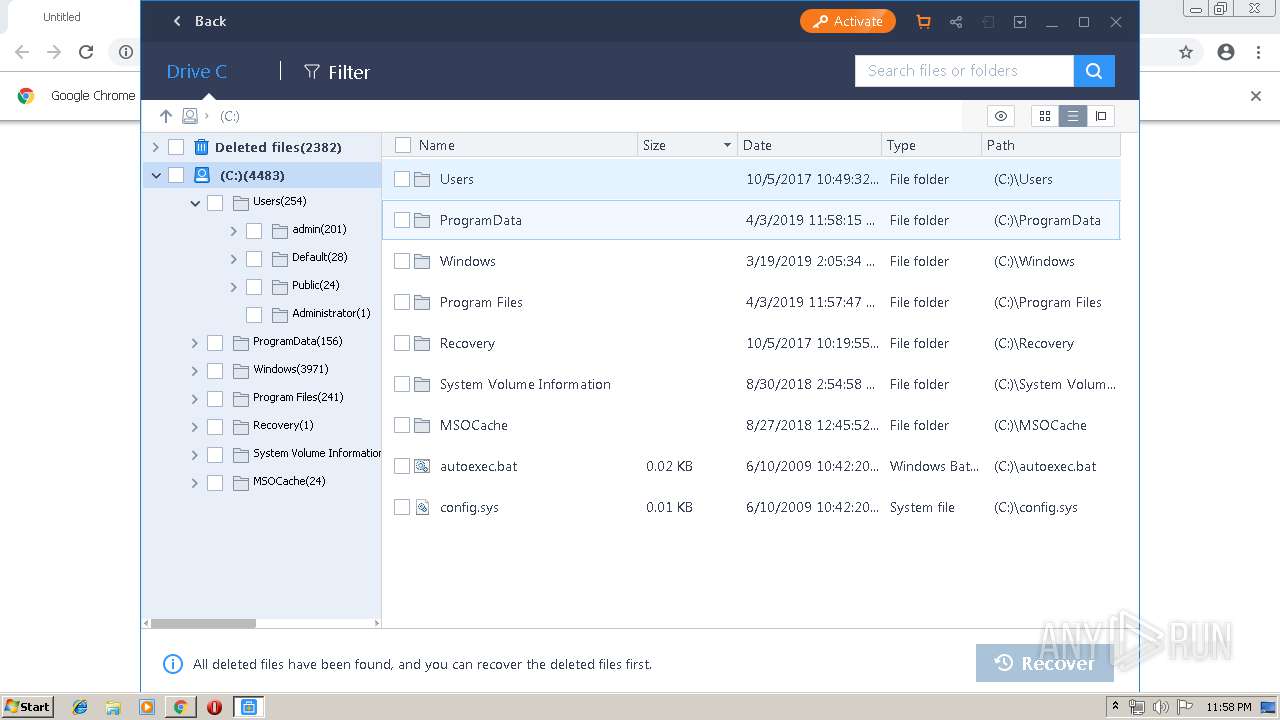
Task: Click the info icon in status bar
Action: (173, 664)
